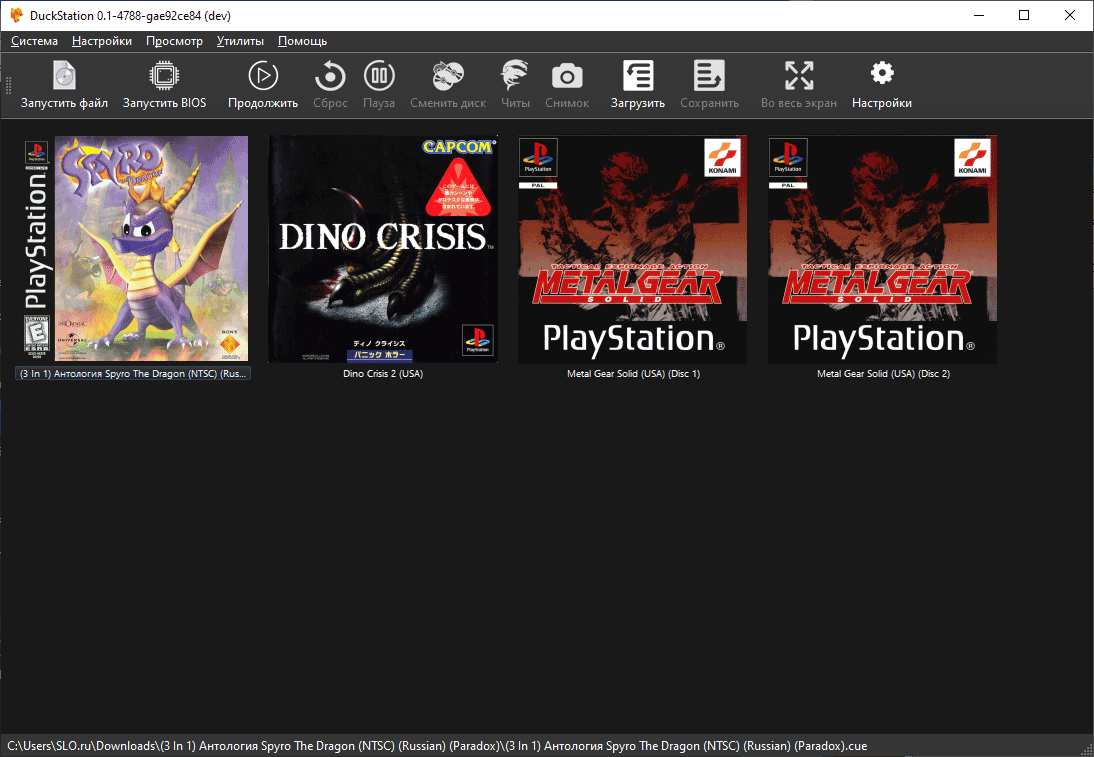Click the Загрузить load state icon
Viewport: 1094px width, 757px height.
638,75
